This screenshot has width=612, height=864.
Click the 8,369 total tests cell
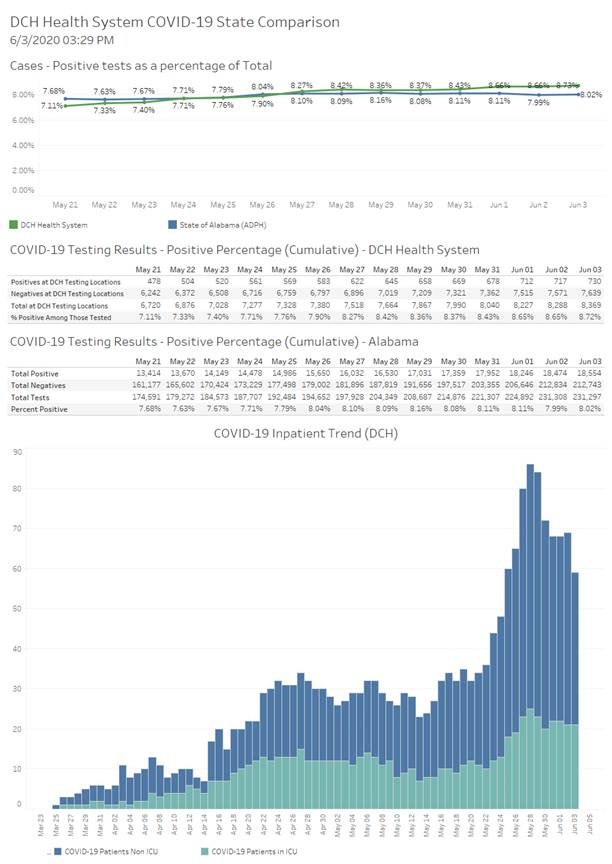(591, 305)
